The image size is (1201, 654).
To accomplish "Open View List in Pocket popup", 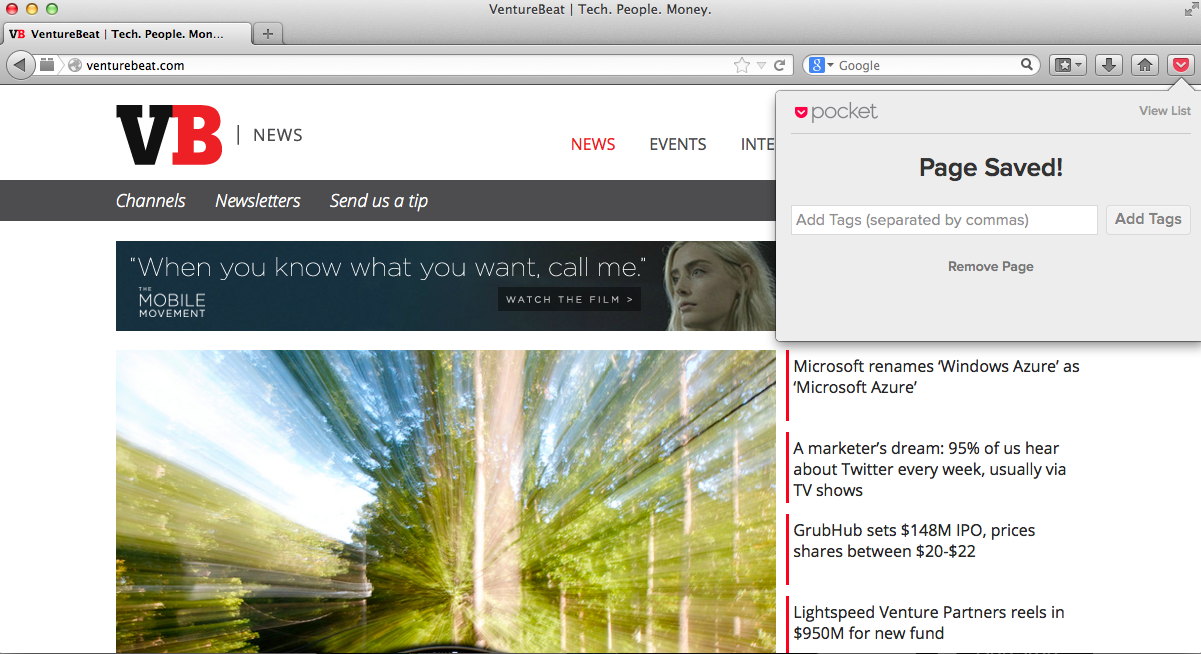I will (x=1165, y=111).
